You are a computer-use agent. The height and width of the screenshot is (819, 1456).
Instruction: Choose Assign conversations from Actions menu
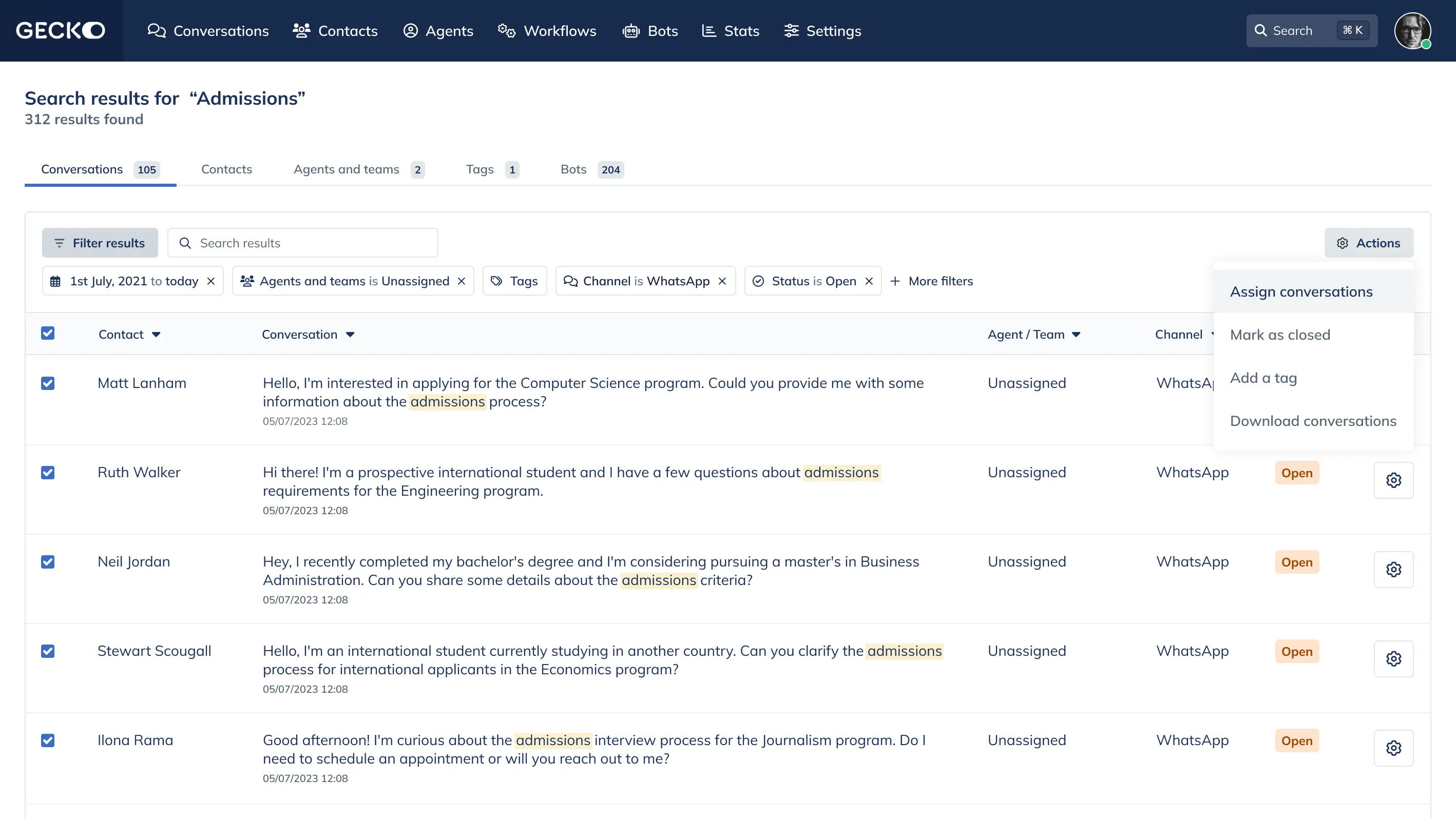coord(1301,292)
